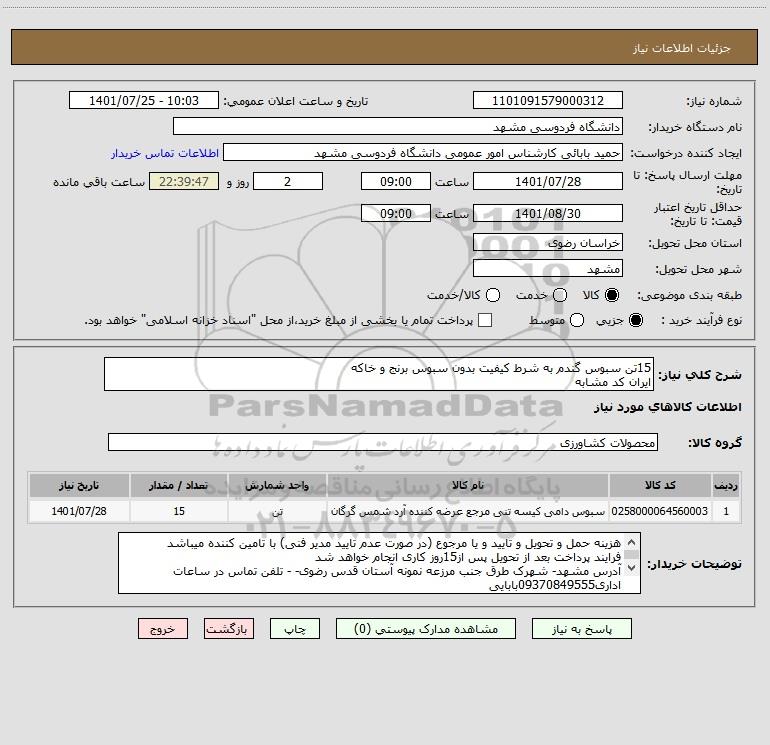Select the جزیی purchase type radio
Viewport: 770px width, 745px height.
tap(635, 320)
